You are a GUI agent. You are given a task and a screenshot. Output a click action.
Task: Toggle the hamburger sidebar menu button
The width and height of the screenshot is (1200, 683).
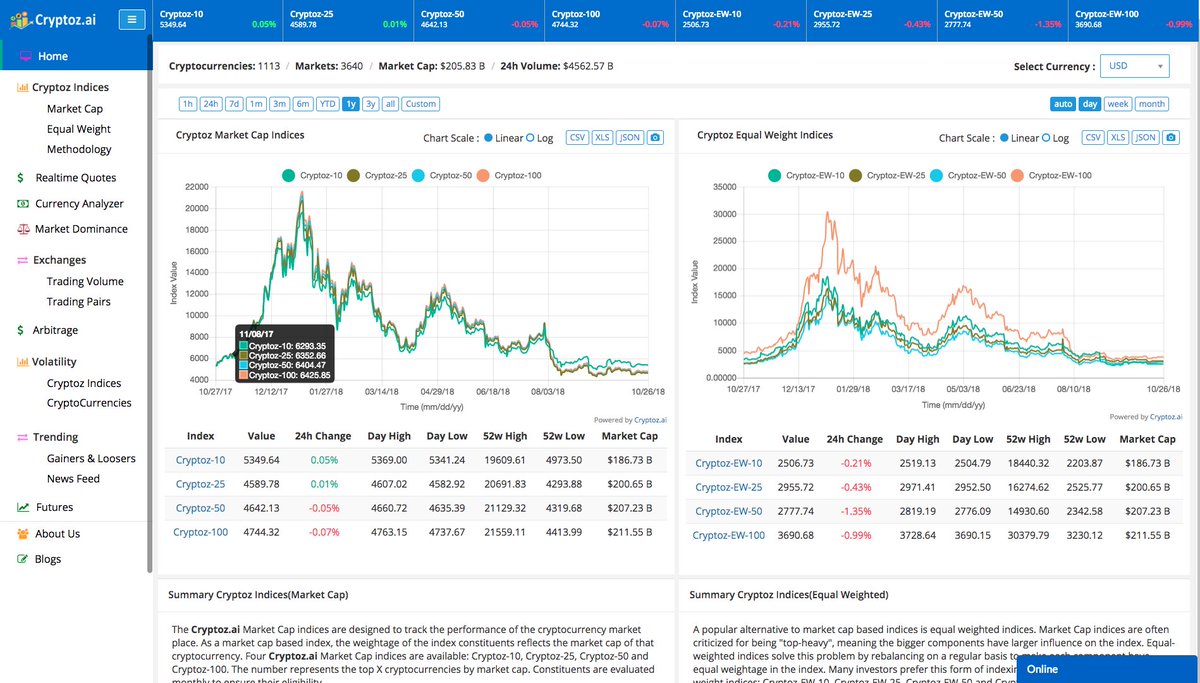tap(131, 19)
